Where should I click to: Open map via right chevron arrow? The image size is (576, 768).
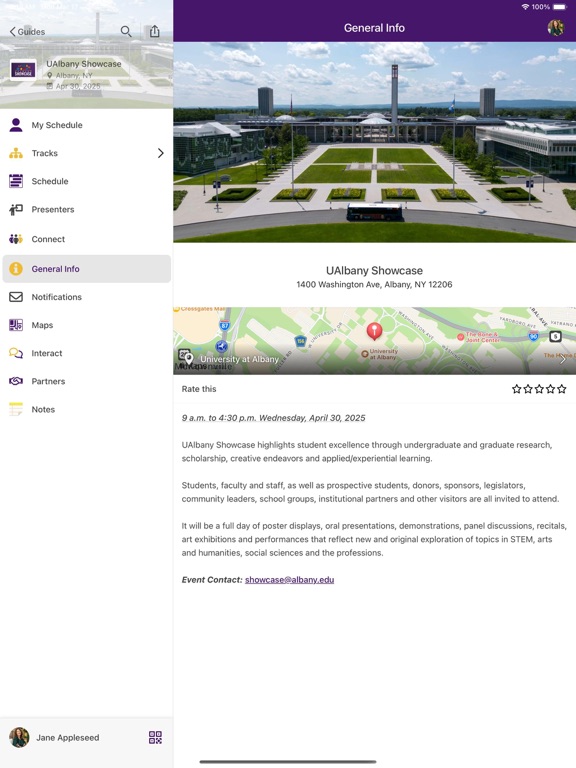point(563,360)
